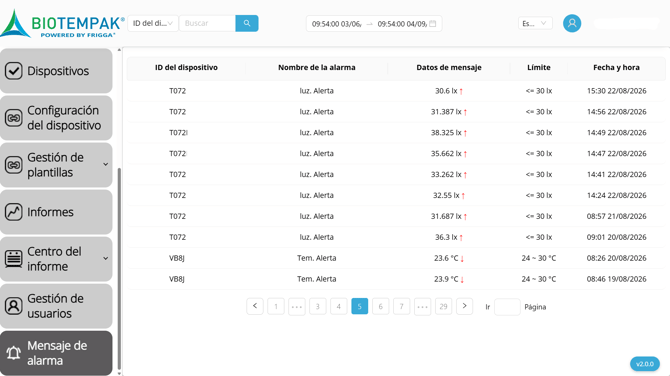Click the Centro del informe icon

[14, 259]
